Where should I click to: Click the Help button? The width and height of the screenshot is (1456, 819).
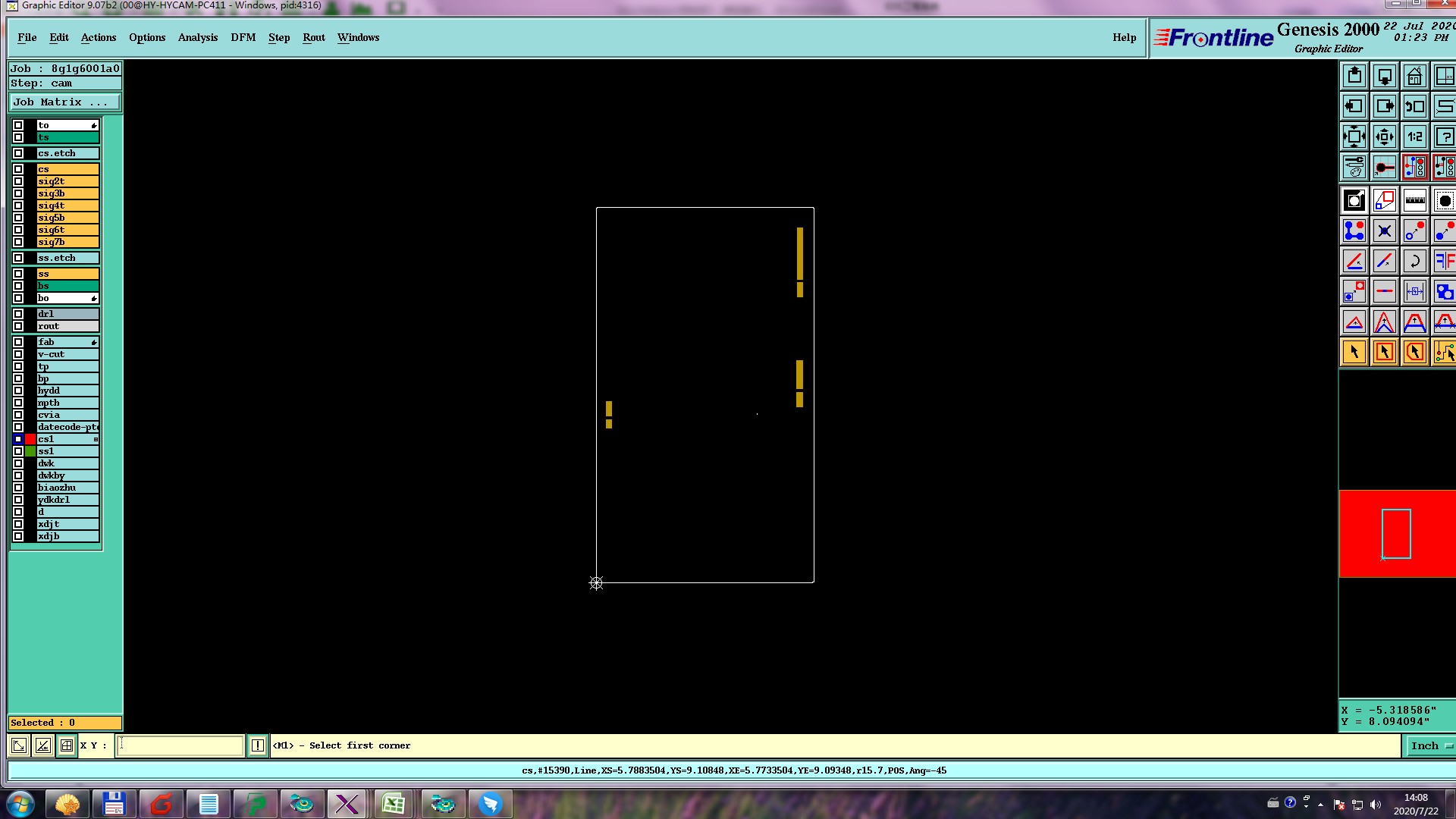point(1124,37)
